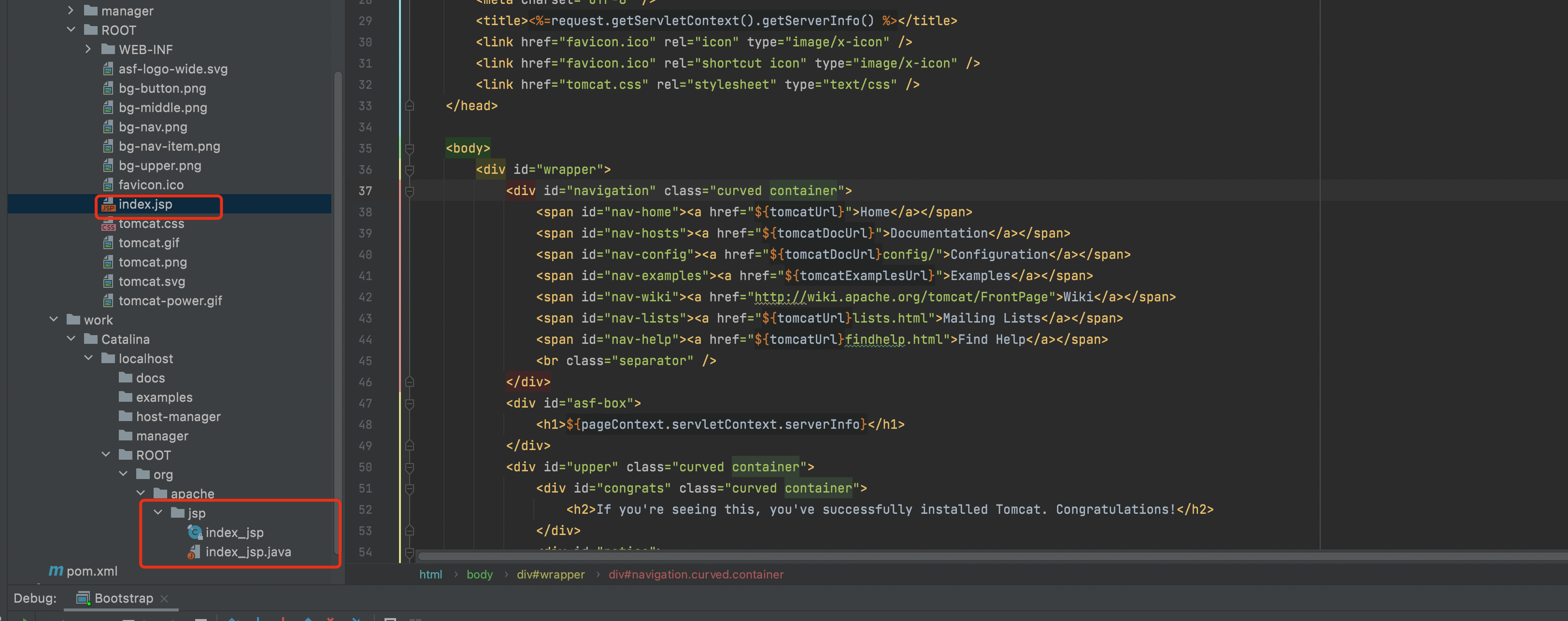Click the tomcat.gif file icon
This screenshot has height=621, width=1568.
pyautogui.click(x=108, y=243)
